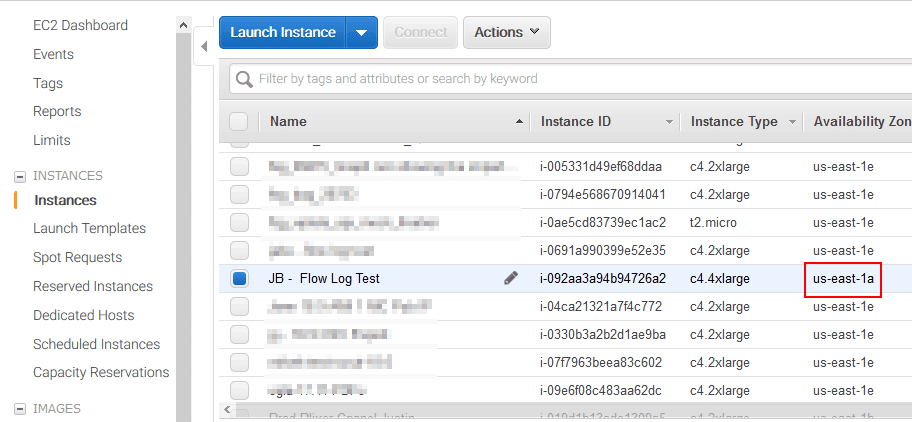Viewport: 912px width, 422px height.
Task: Click the Launch Instance button
Action: point(283,33)
